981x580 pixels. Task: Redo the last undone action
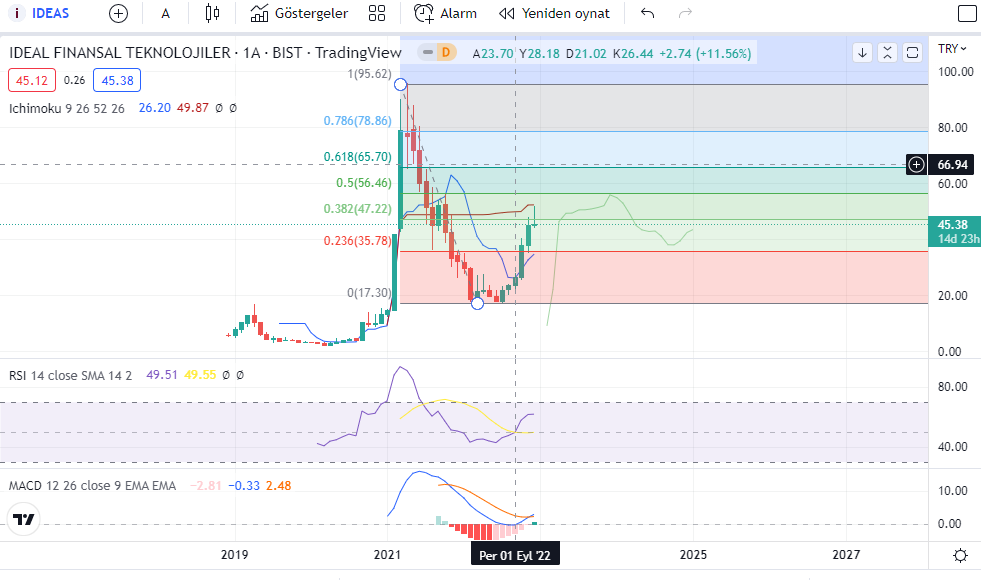click(x=685, y=13)
